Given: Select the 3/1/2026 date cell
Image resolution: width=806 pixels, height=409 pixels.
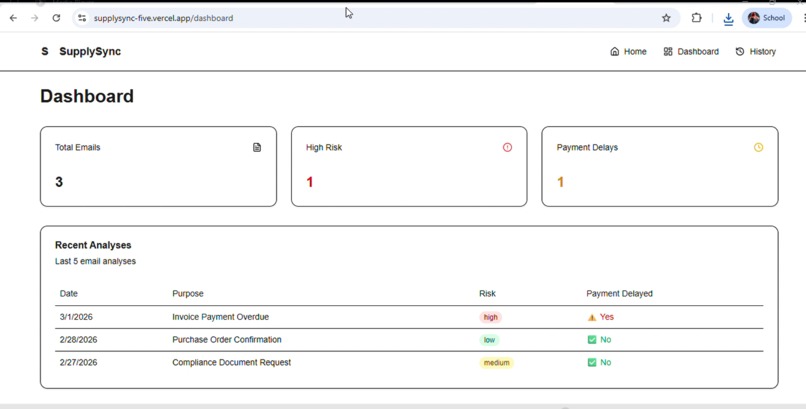Looking at the screenshot, I should pos(76,317).
